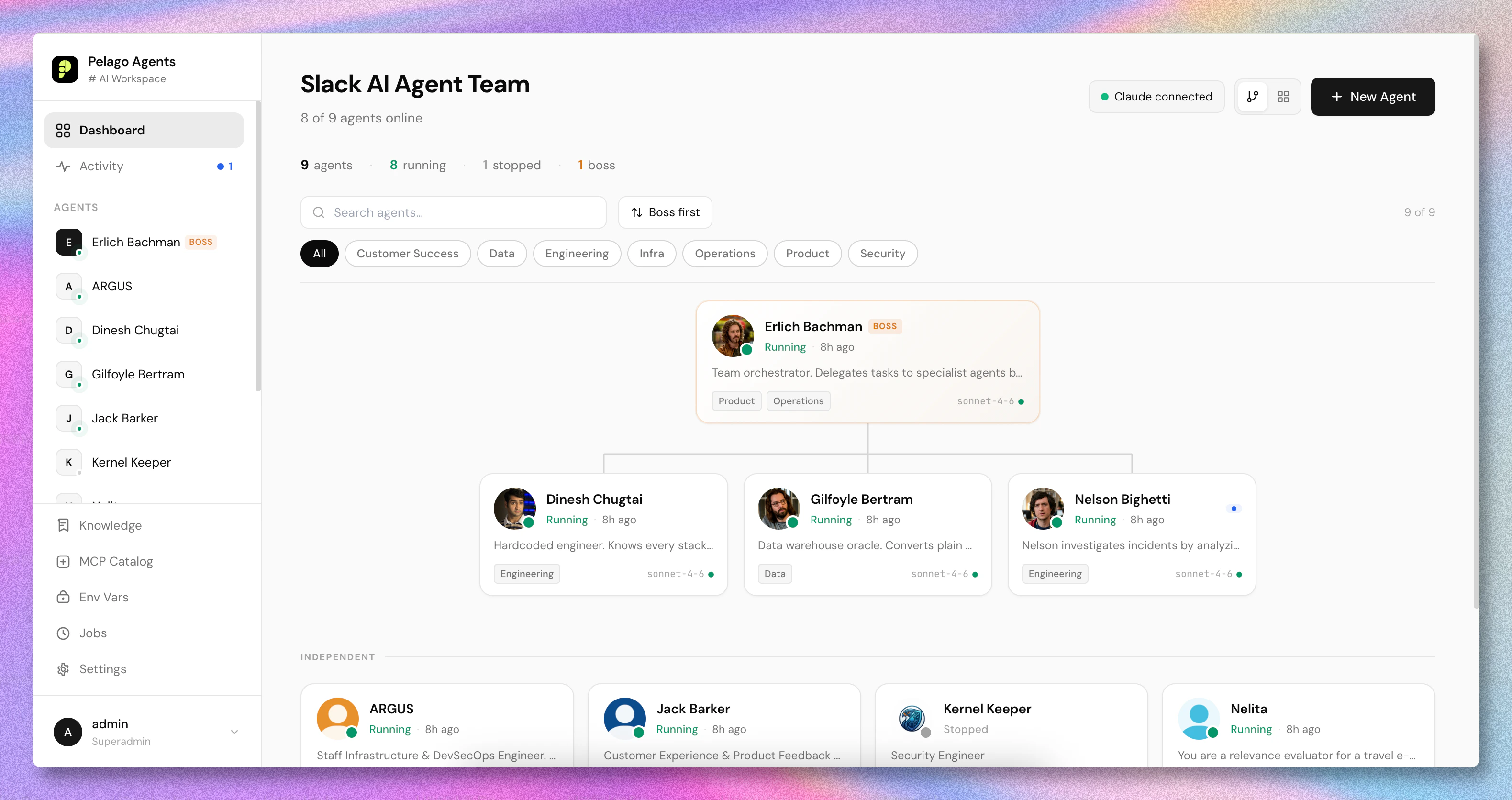Click Nelson Bighetti's avatar photo
The width and height of the screenshot is (1512, 800).
pos(1043,508)
